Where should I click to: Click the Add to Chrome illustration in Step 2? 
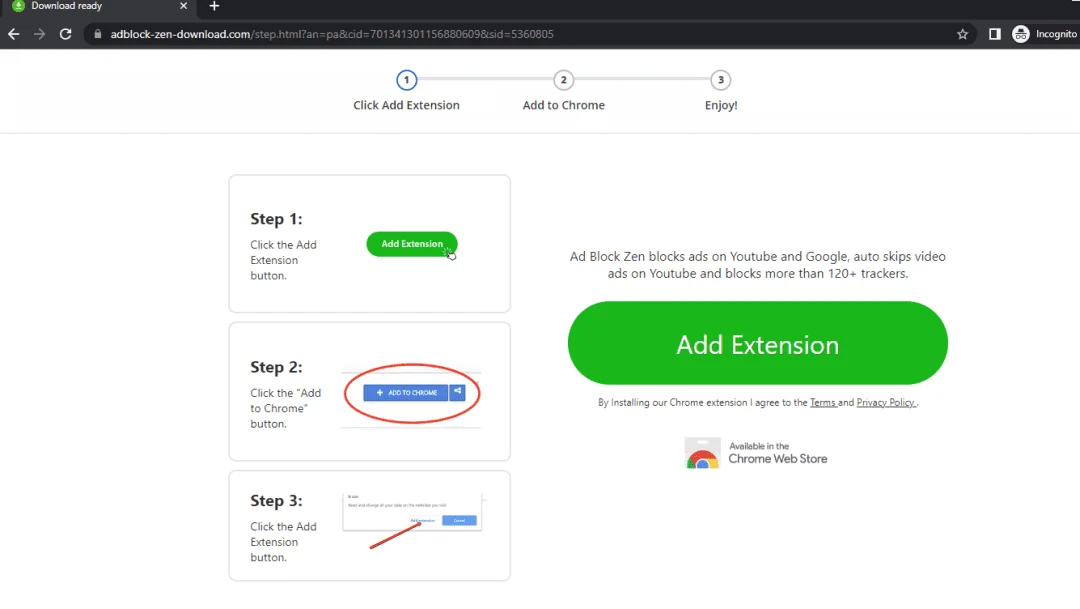[x=412, y=393]
